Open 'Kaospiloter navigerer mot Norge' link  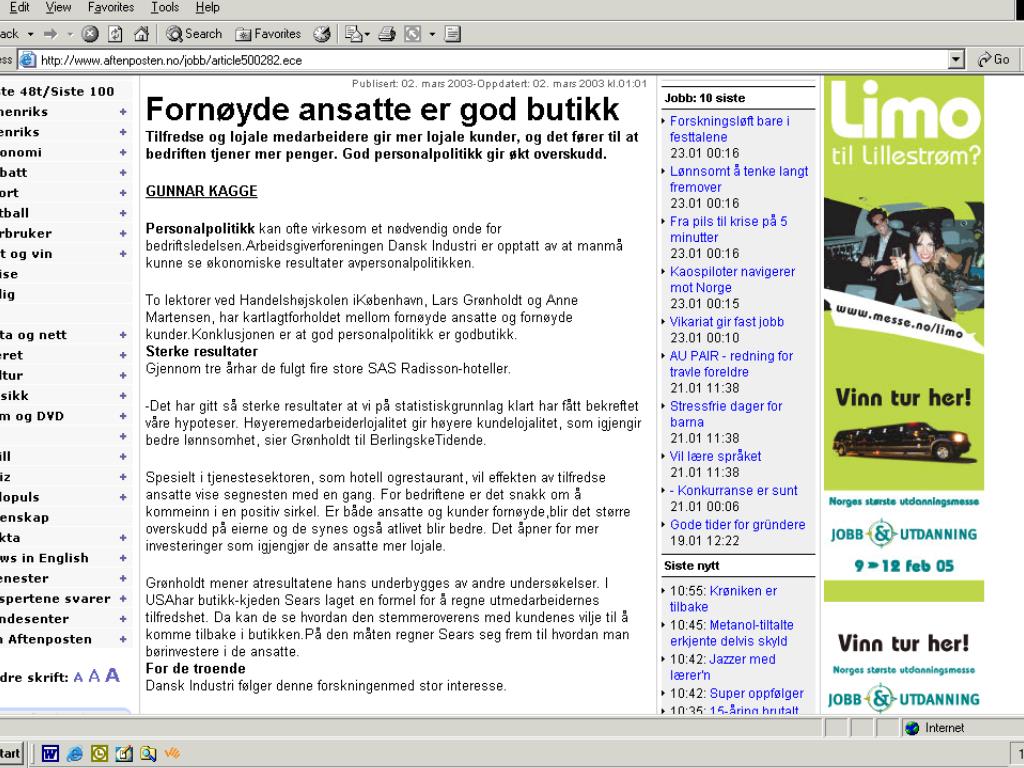point(732,280)
